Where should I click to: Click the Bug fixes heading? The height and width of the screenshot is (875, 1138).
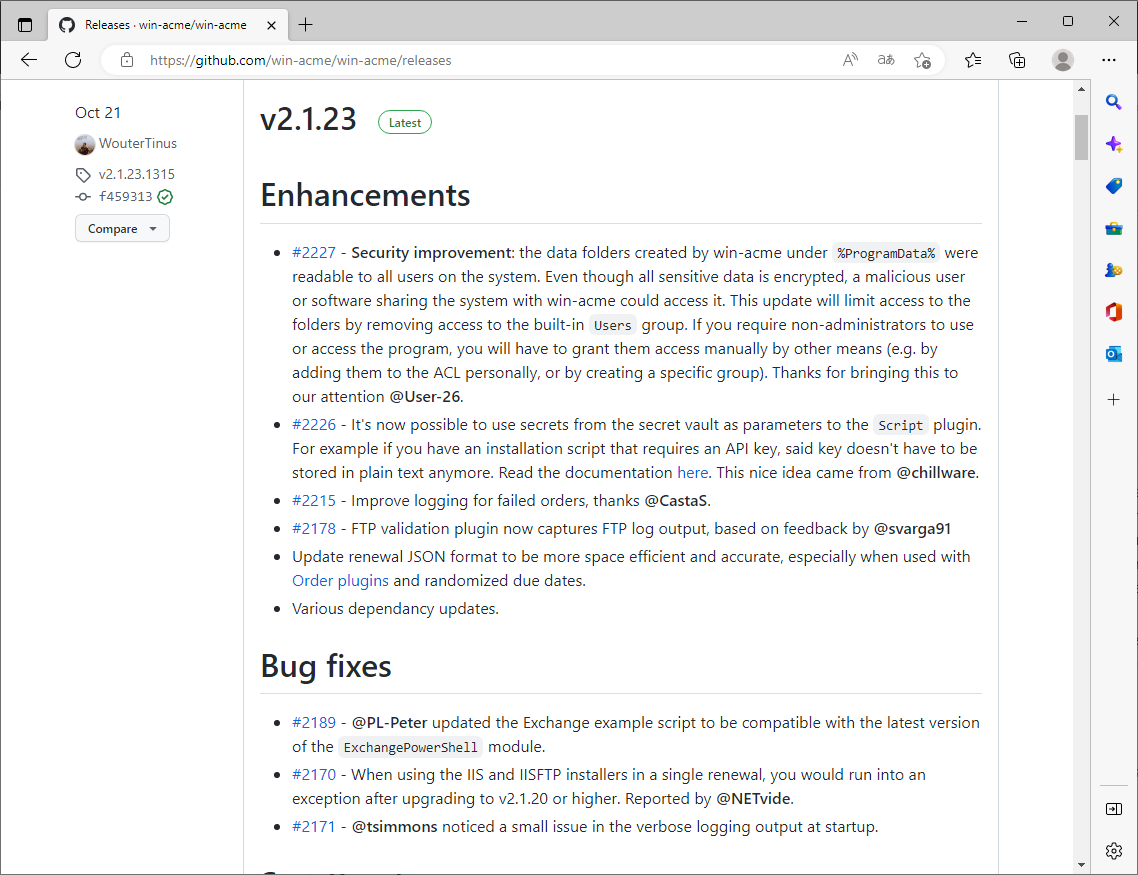(326, 666)
